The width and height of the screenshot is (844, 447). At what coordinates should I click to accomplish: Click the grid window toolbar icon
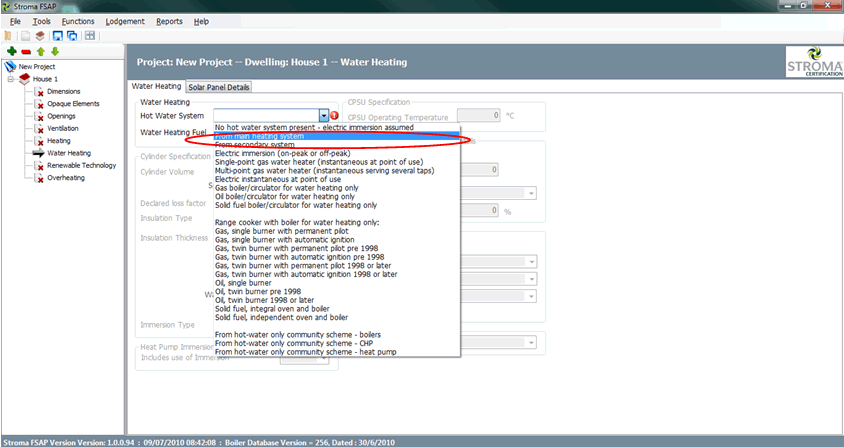90,36
